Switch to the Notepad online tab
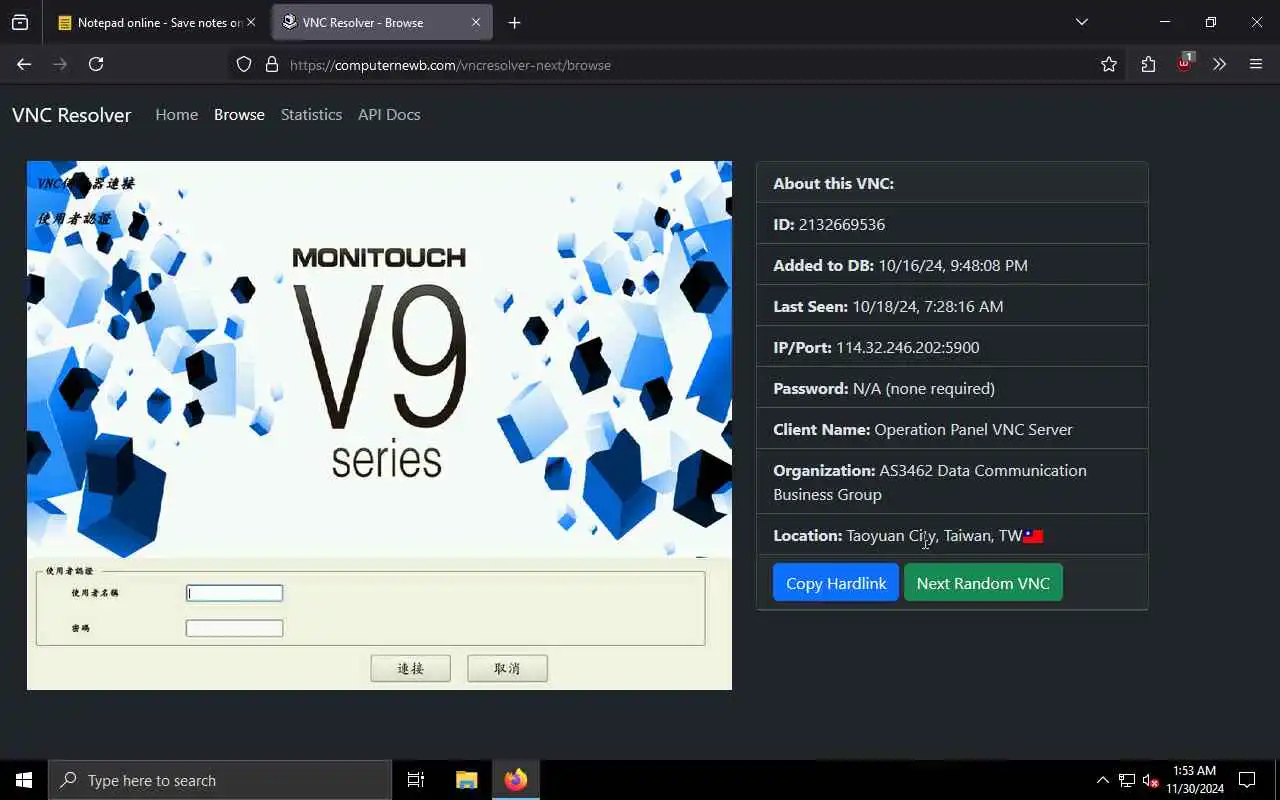Screen dimensions: 1280x800 tap(155, 22)
